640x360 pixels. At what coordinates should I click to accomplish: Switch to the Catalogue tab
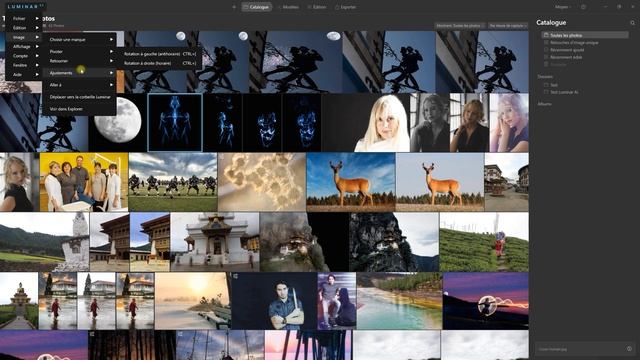click(x=256, y=7)
